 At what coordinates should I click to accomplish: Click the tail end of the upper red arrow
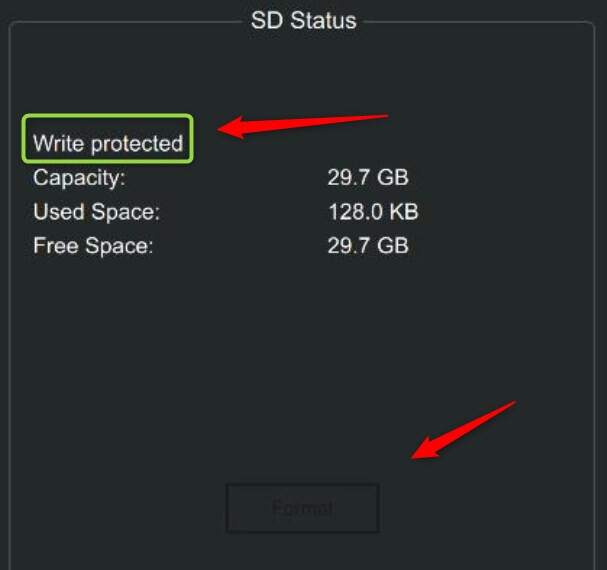(386, 115)
